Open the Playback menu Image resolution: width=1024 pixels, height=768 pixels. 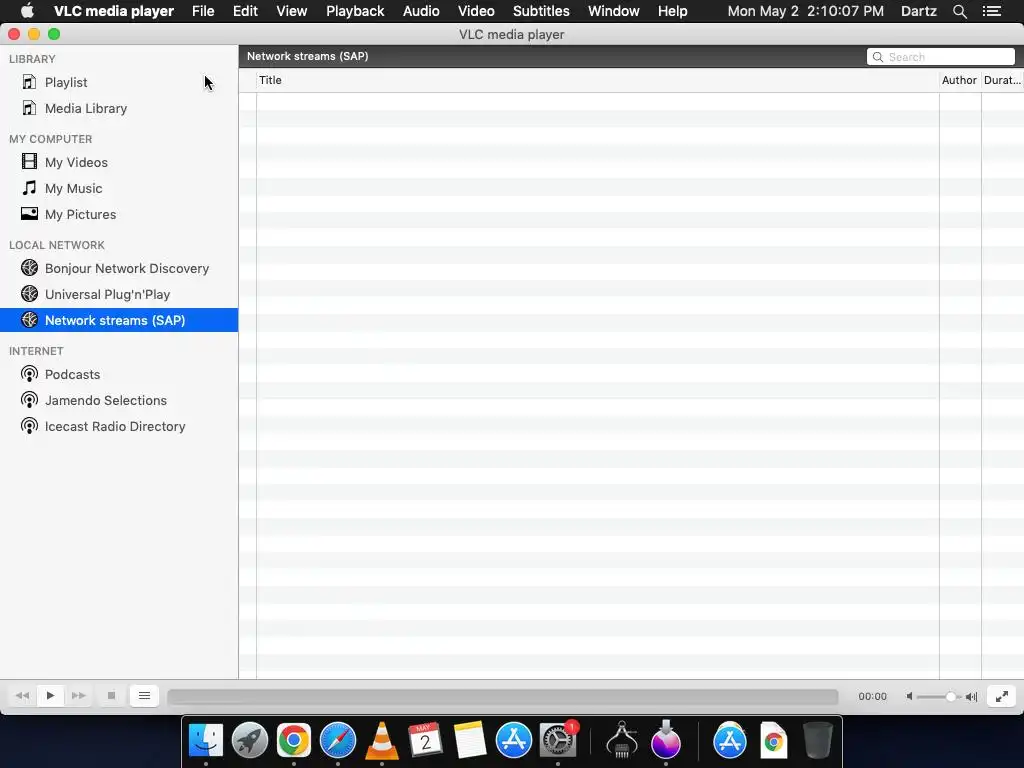tap(355, 11)
